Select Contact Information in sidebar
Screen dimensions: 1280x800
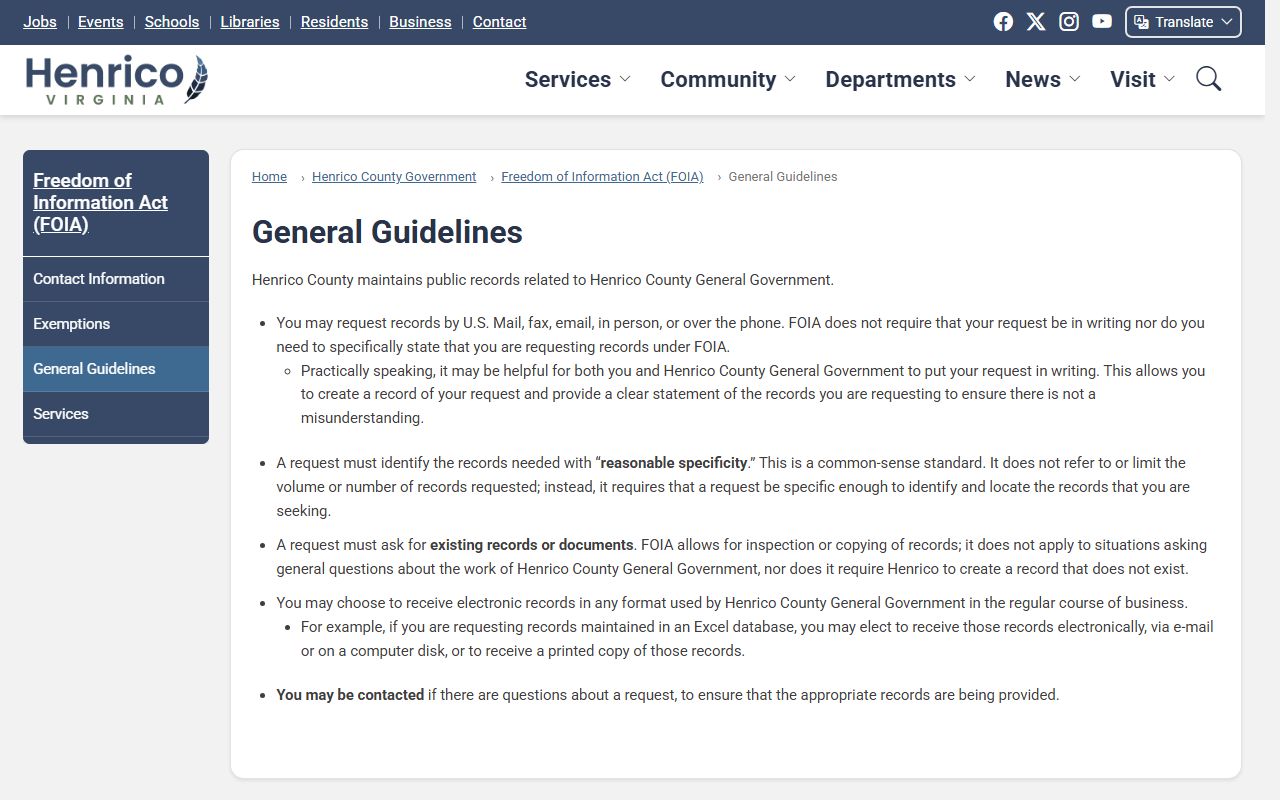(116, 279)
